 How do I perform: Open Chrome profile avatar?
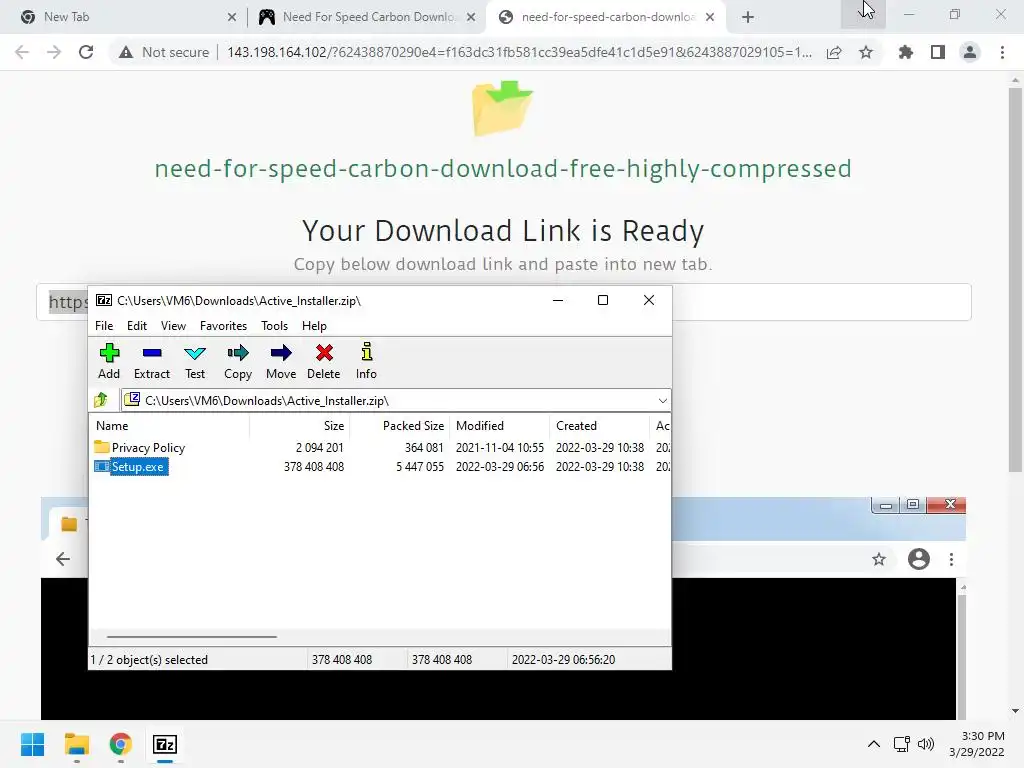(970, 52)
